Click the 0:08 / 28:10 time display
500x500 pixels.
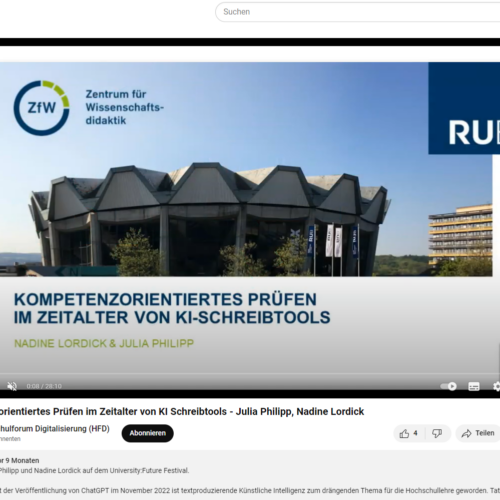click(44, 386)
